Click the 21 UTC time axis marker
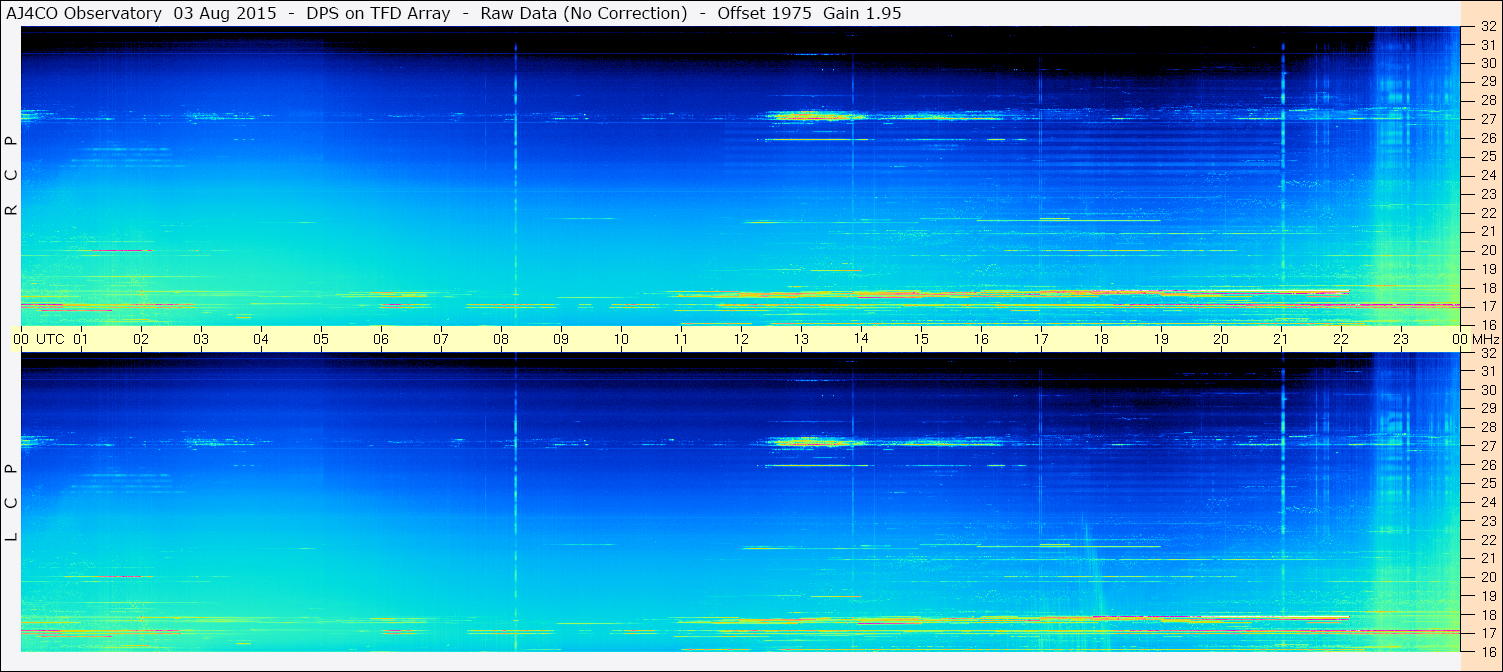Screen dimensions: 1503x672 coord(1281,339)
